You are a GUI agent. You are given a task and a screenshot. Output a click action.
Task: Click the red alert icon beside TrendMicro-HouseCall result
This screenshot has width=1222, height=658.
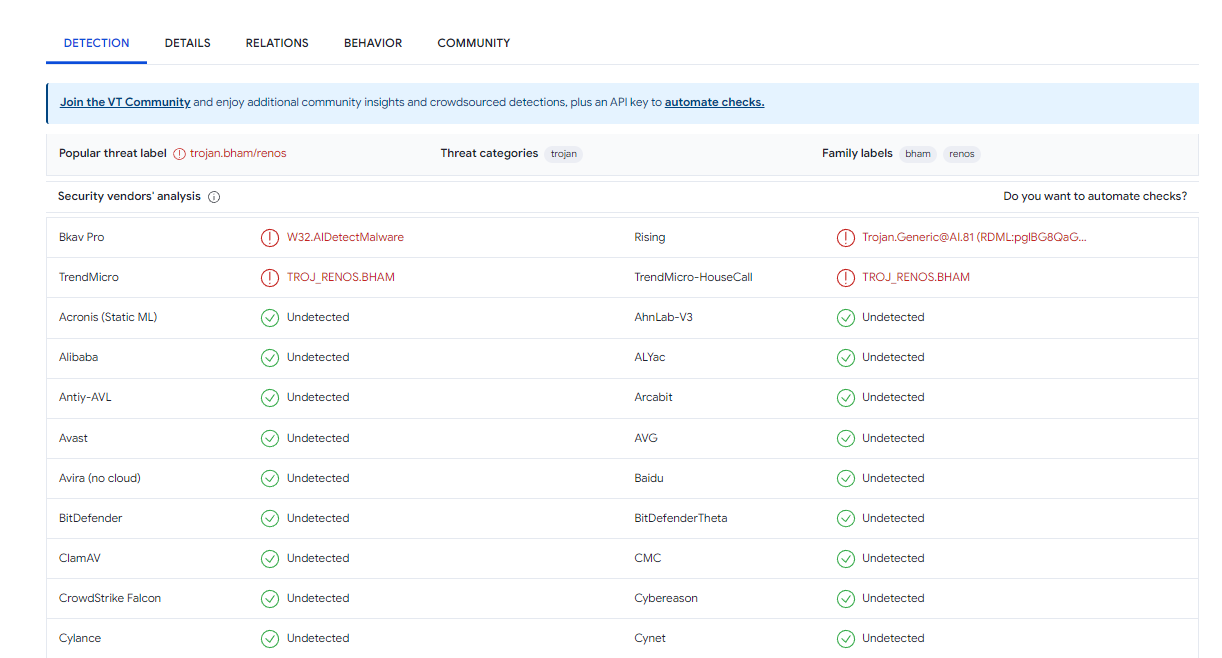[x=846, y=278]
